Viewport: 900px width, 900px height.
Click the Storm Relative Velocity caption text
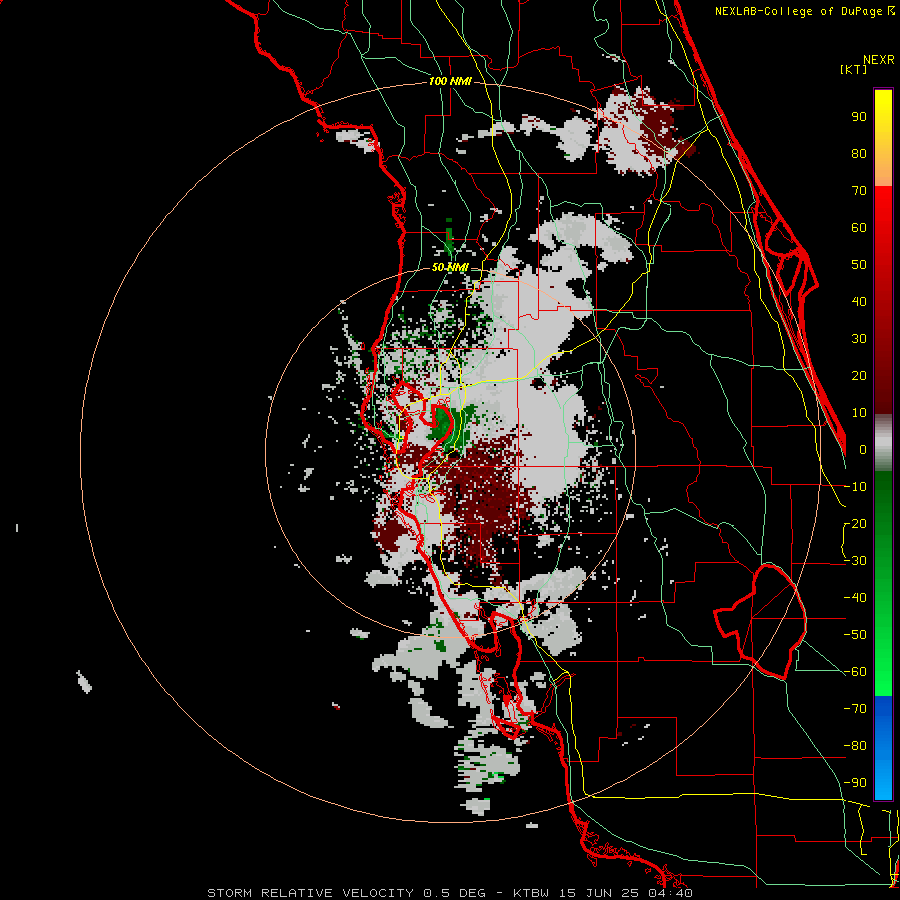pyautogui.click(x=450, y=893)
